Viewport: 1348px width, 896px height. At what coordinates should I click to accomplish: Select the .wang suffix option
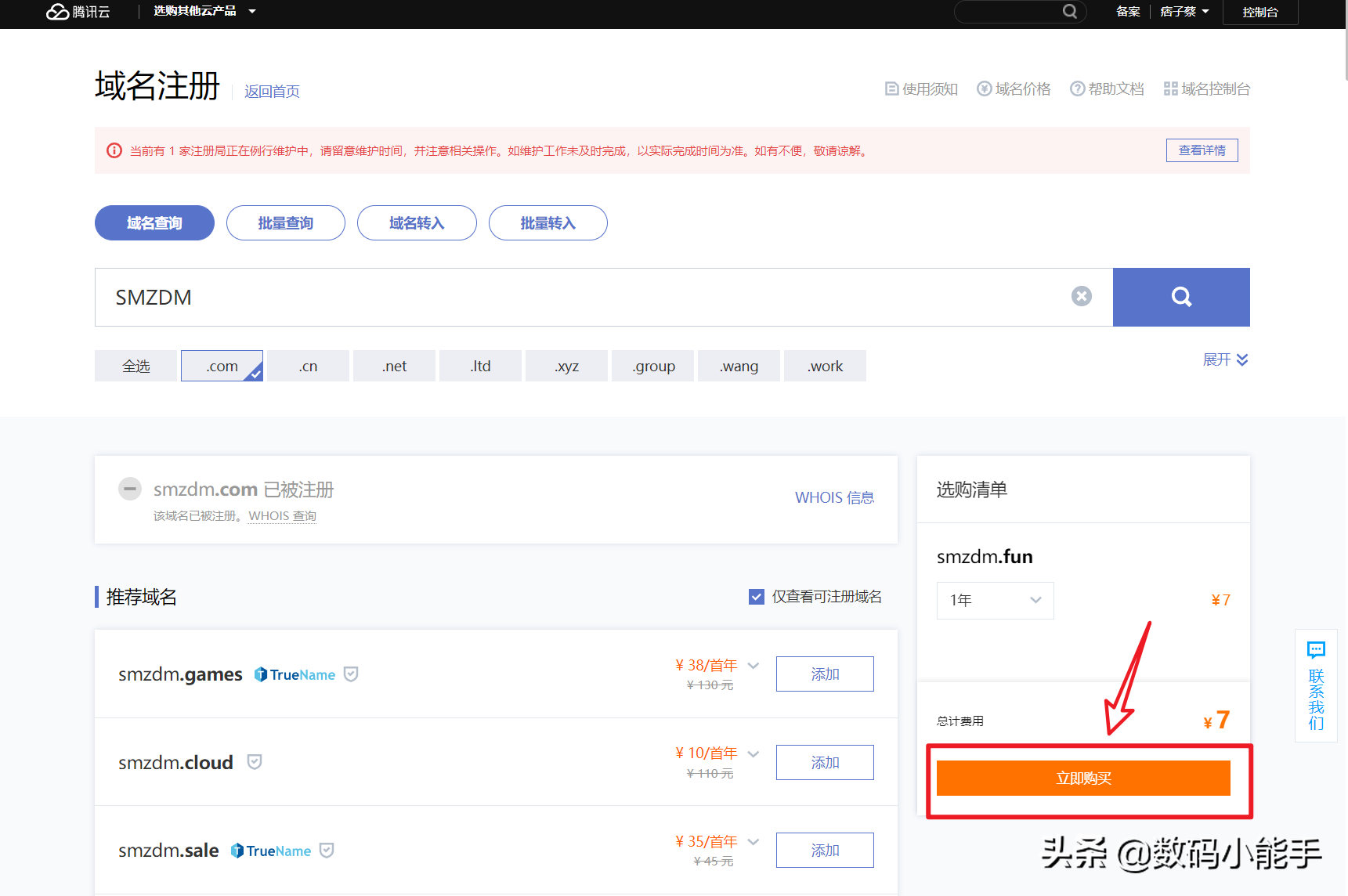click(x=739, y=366)
